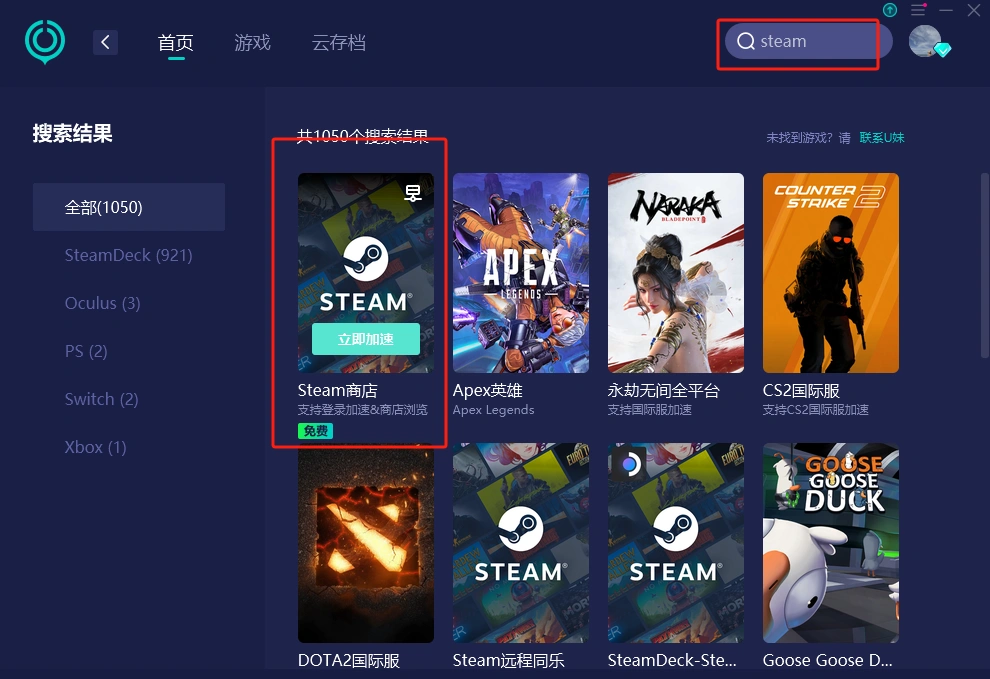
Task: Filter results by SteamDeck (921)
Action: (x=129, y=255)
